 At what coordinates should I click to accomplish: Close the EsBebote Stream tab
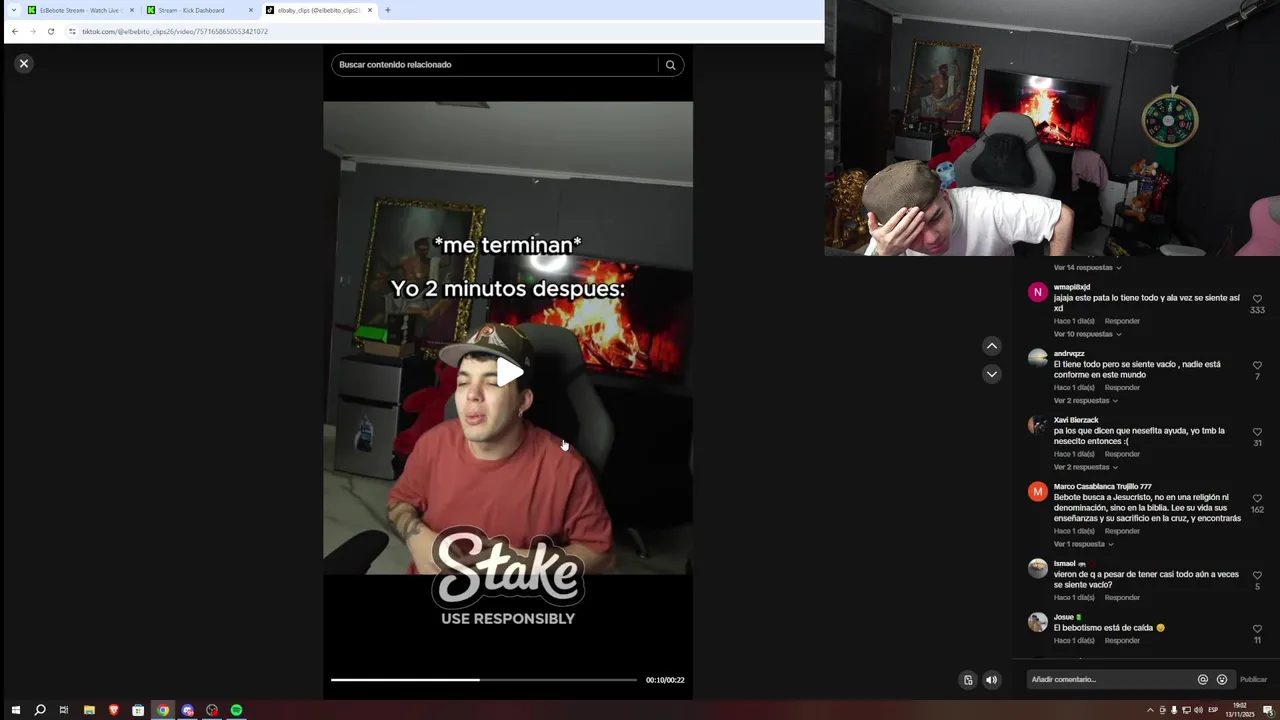click(132, 10)
